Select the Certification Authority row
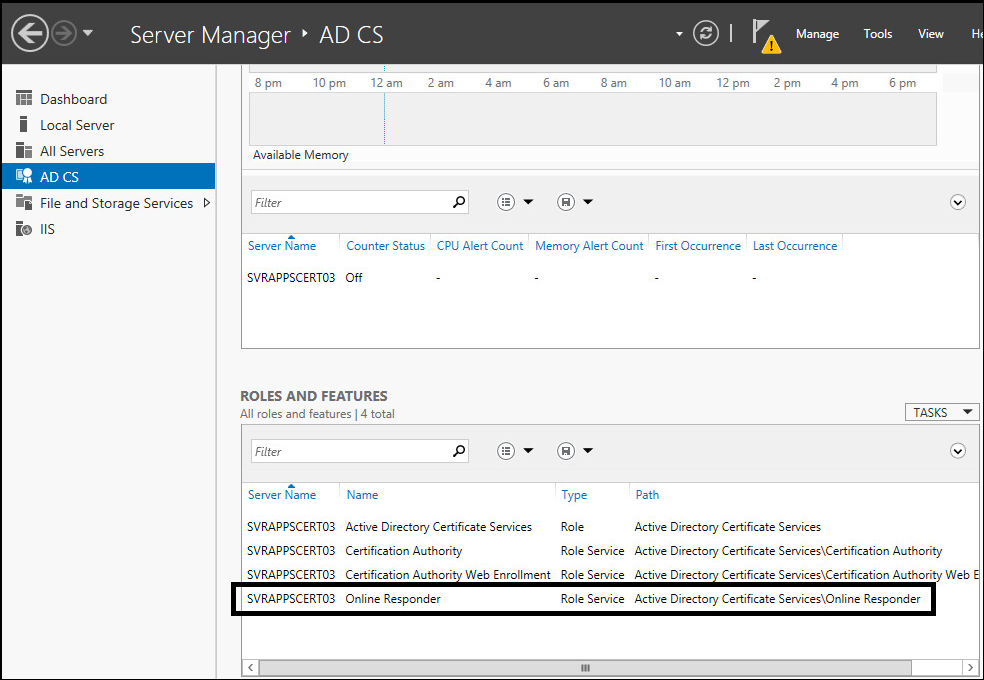 click(610, 551)
